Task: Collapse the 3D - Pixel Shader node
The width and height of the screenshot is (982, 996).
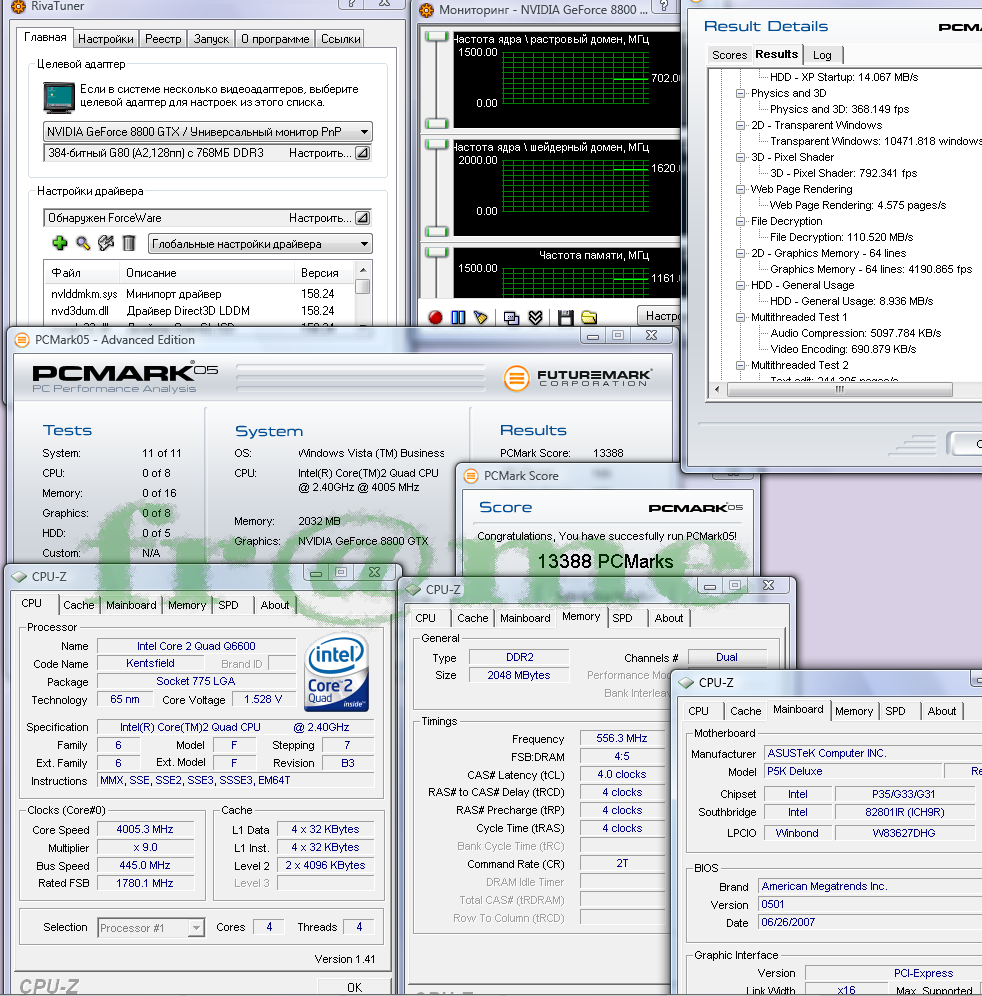Action: (x=740, y=157)
